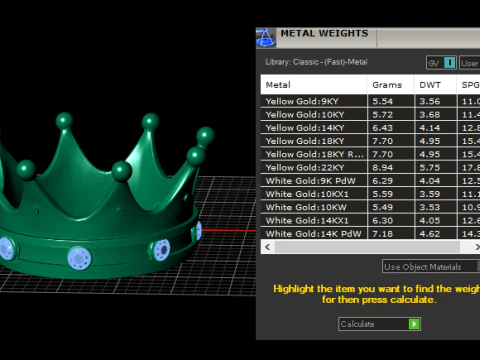Click the 3.68 DWT cell

(436, 114)
